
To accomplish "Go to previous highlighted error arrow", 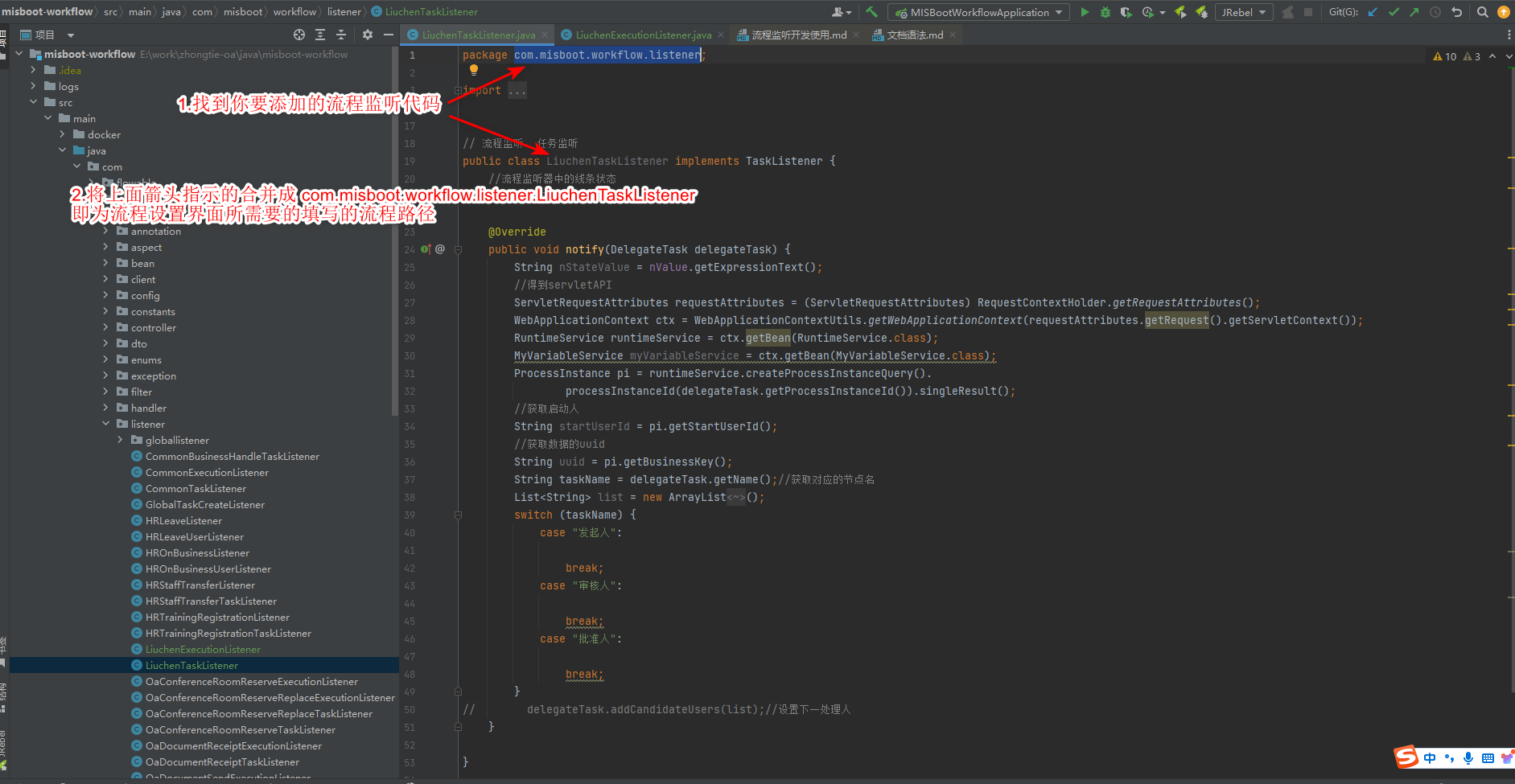I will click(1492, 56).
